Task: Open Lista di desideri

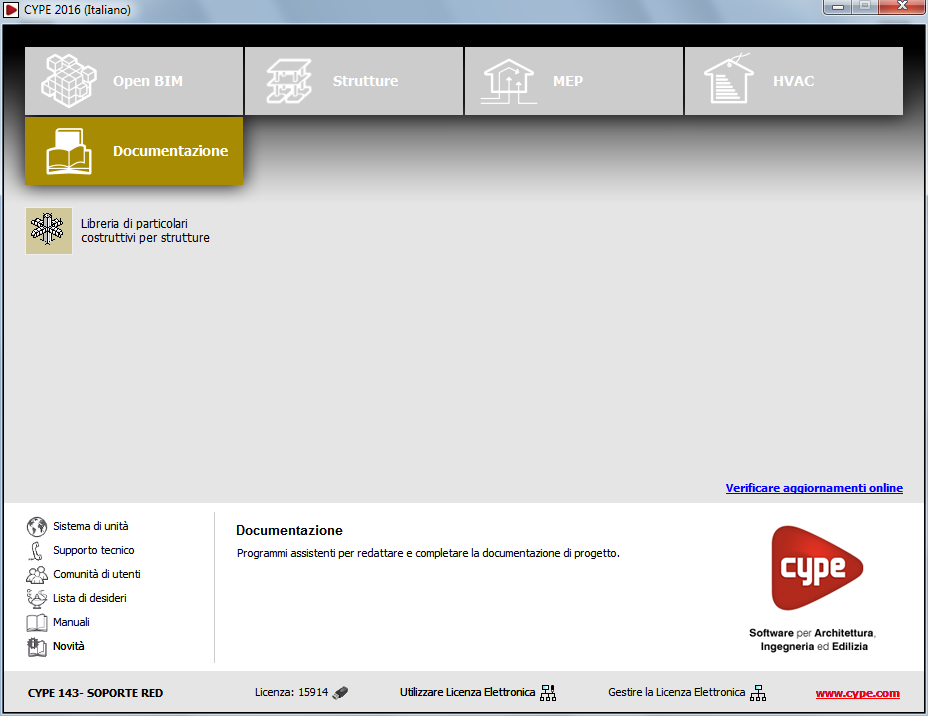Action: click(x=89, y=598)
